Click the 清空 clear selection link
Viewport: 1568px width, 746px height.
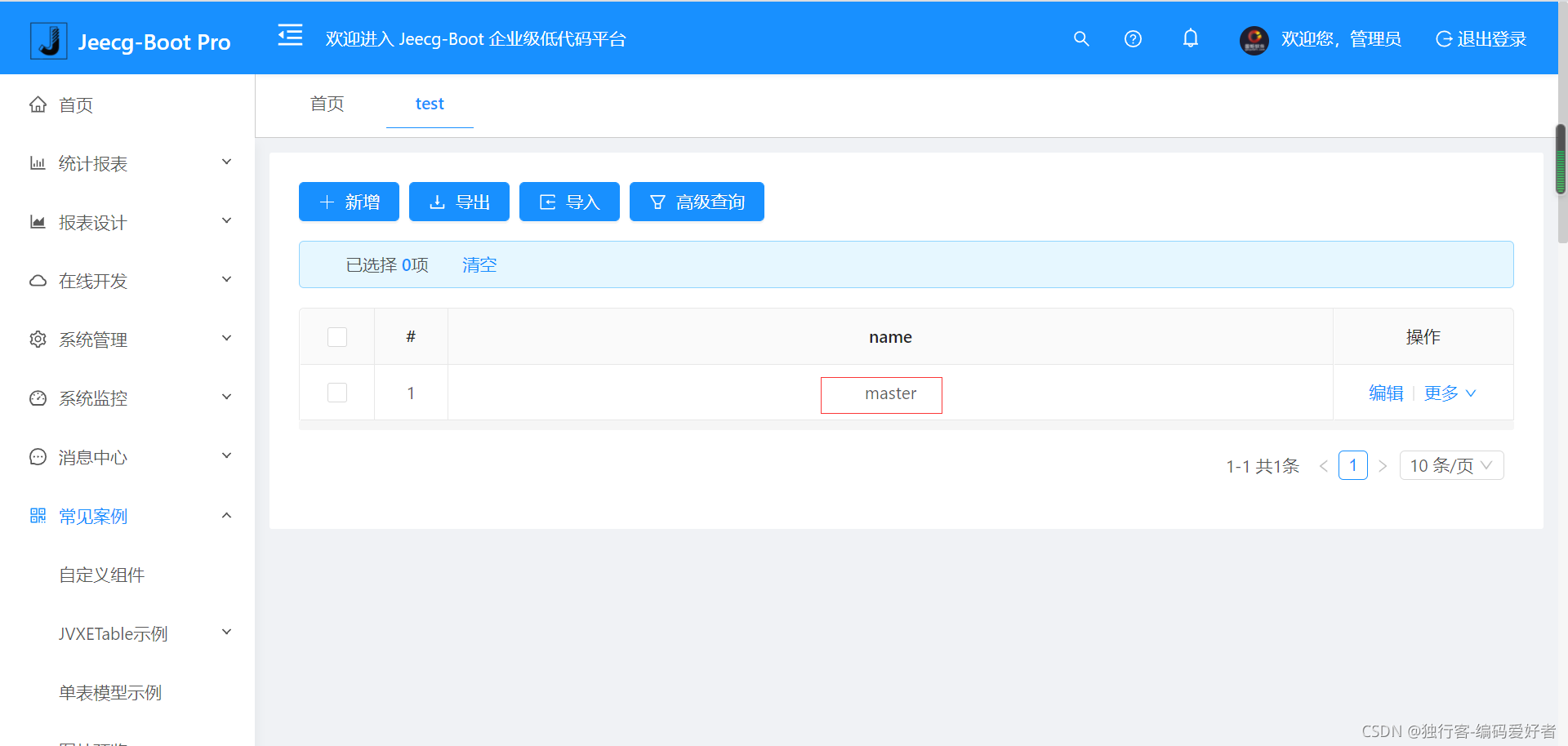(x=479, y=264)
